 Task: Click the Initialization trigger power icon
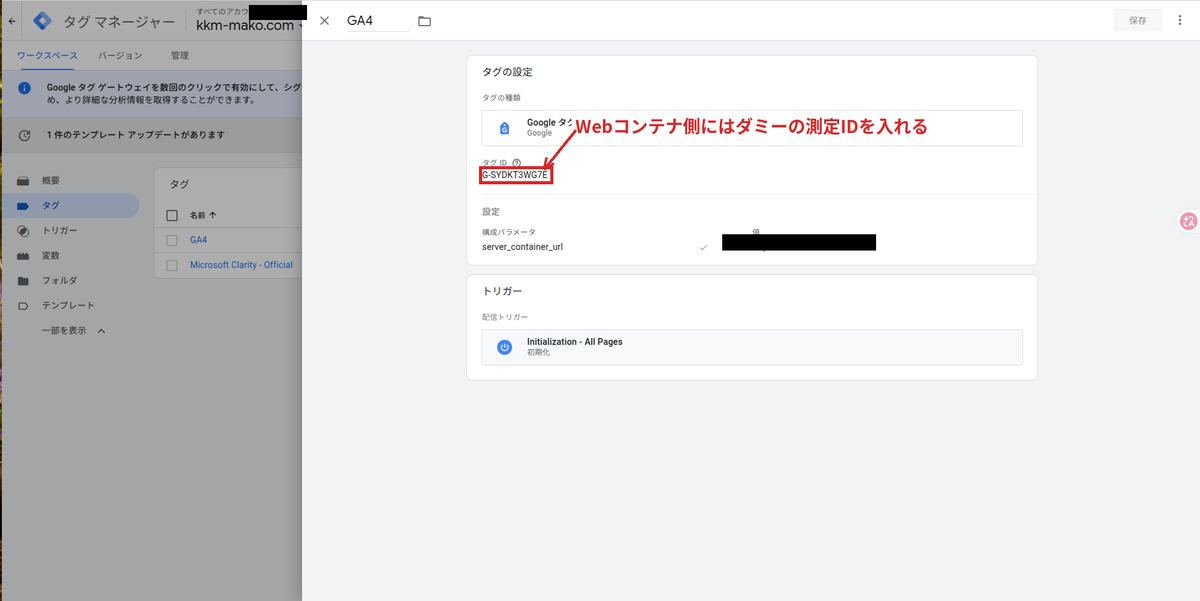[x=505, y=347]
